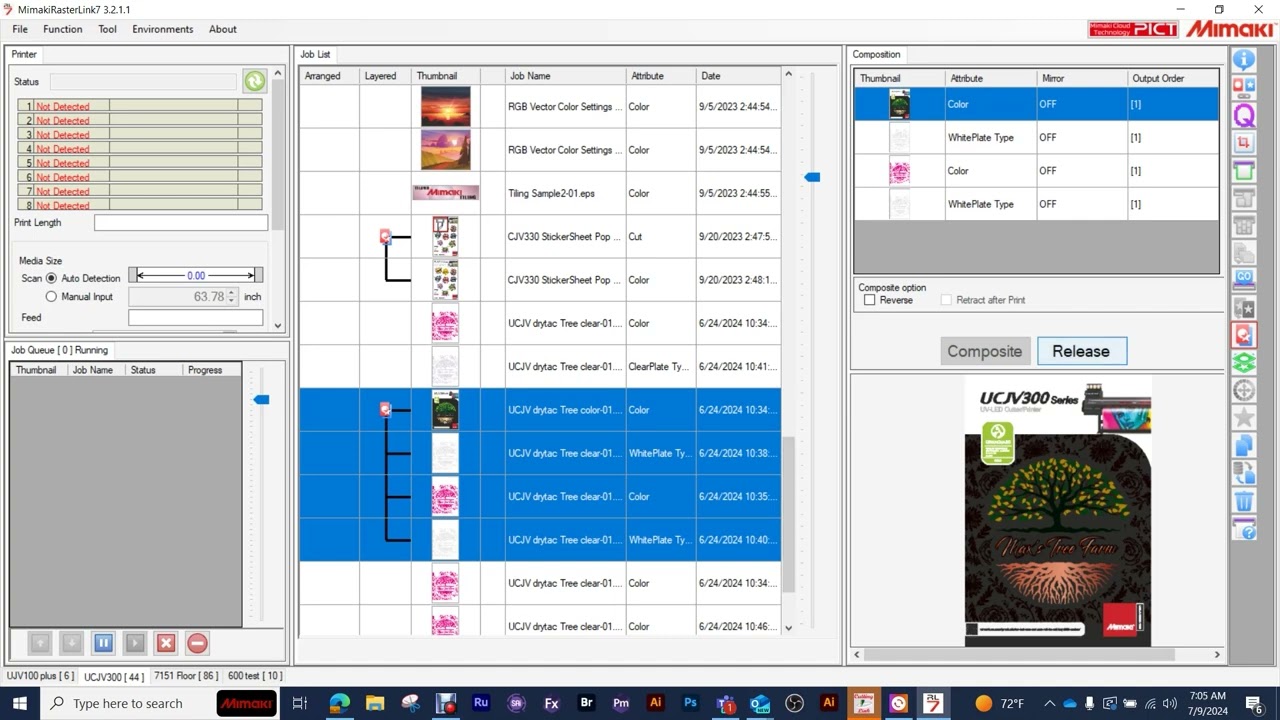Image resolution: width=1280 pixels, height=720 pixels.
Task: Select Manual Input radio button
Action: click(51, 297)
